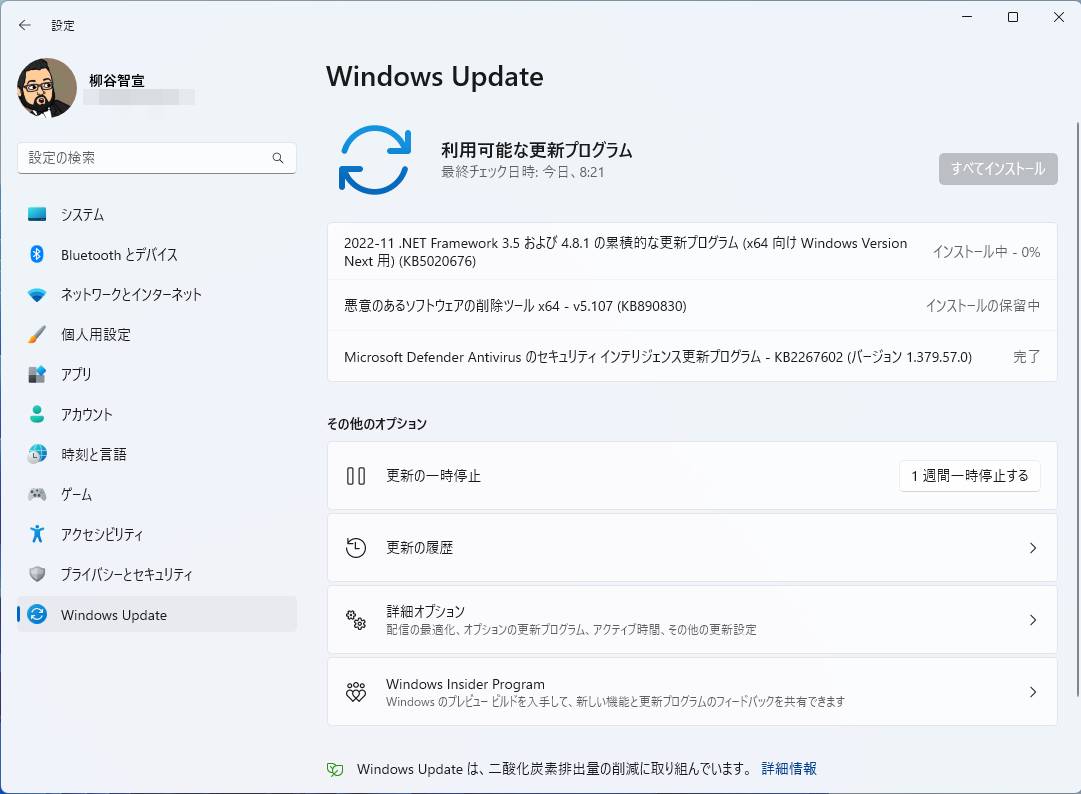Click the 完了 status text
The height and width of the screenshot is (794, 1081).
1027,356
